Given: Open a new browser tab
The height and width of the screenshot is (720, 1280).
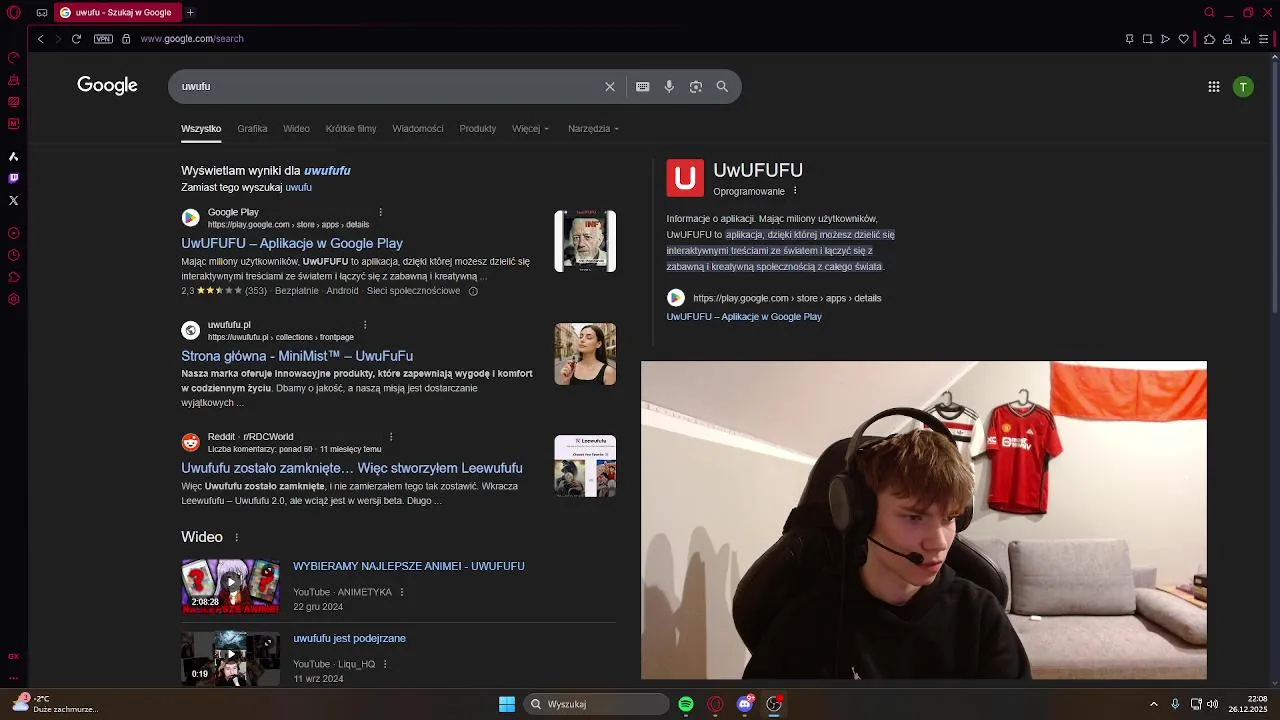Looking at the screenshot, I should pyautogui.click(x=190, y=13).
